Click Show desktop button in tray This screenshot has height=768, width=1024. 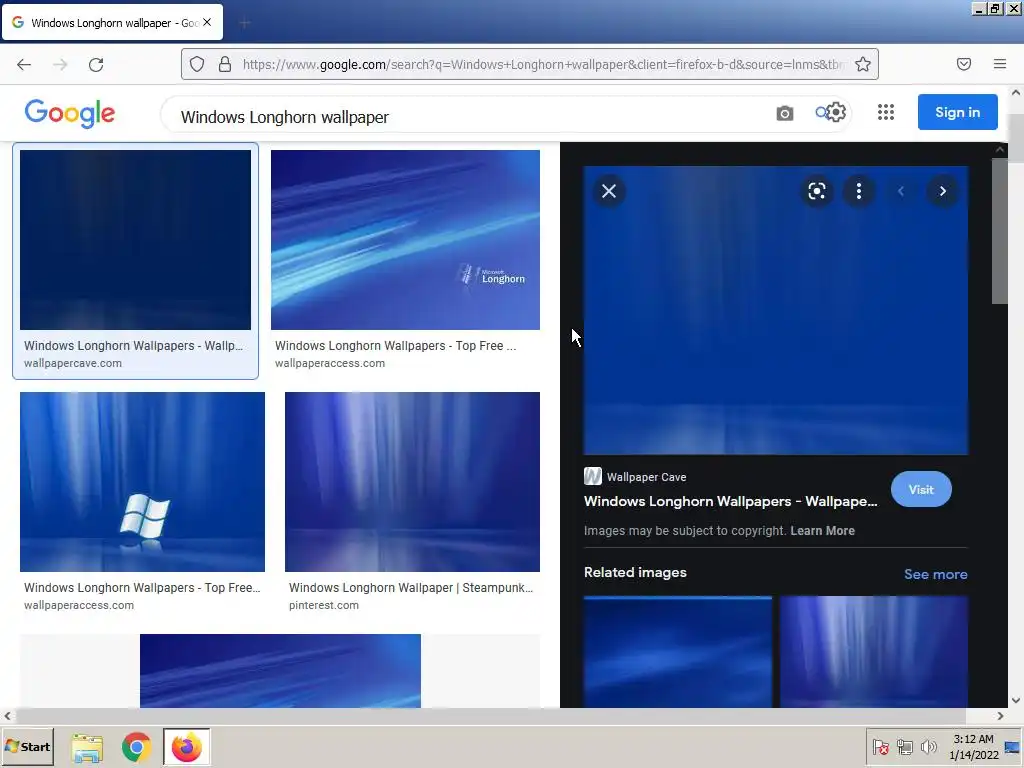[1013, 746]
